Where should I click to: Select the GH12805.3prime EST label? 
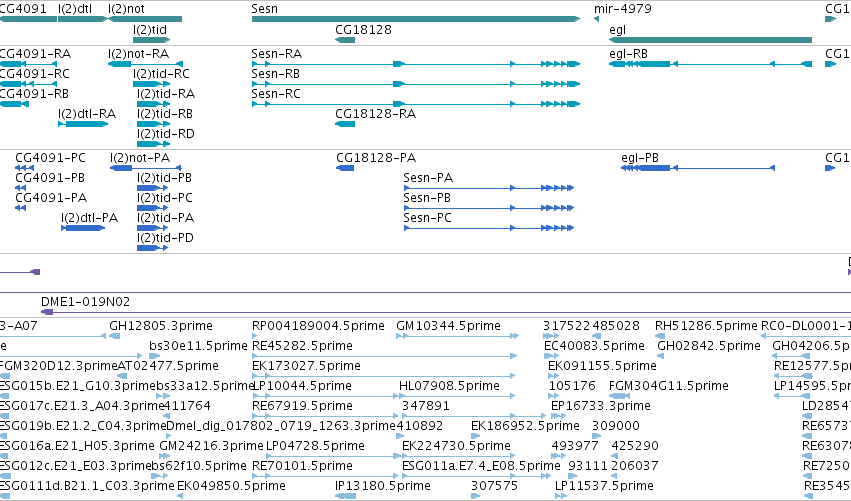(x=161, y=326)
